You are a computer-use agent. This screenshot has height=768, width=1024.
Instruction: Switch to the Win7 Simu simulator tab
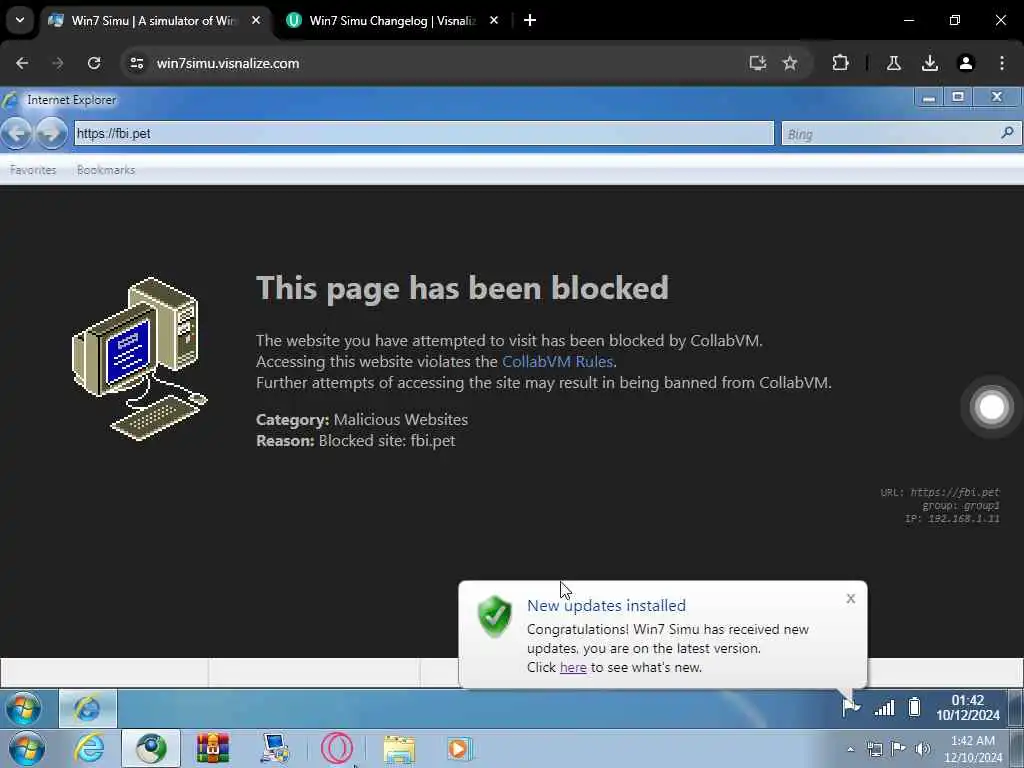pos(153,21)
